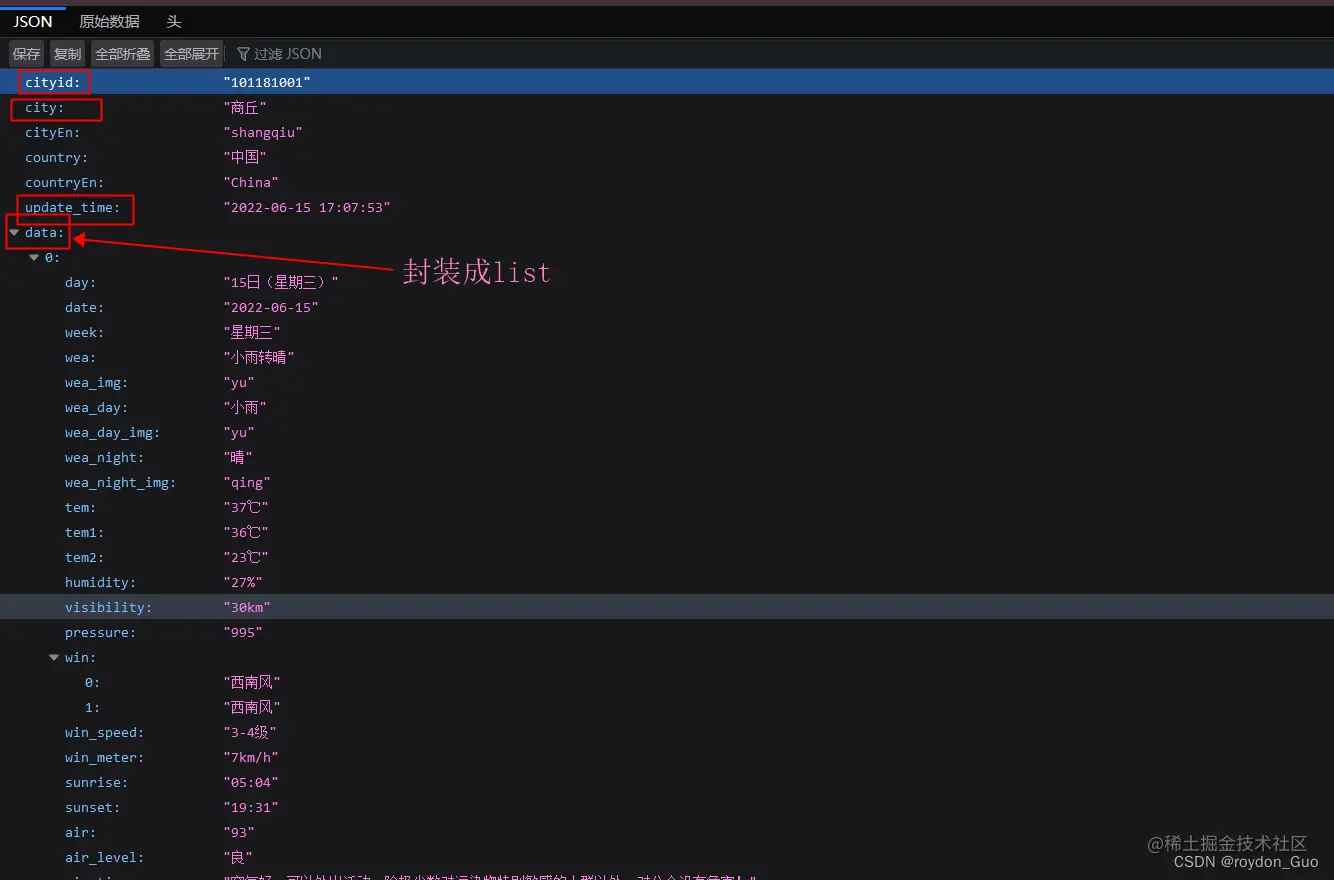Select the wea_img key
Viewport: 1334px width, 880px height.
(x=96, y=382)
